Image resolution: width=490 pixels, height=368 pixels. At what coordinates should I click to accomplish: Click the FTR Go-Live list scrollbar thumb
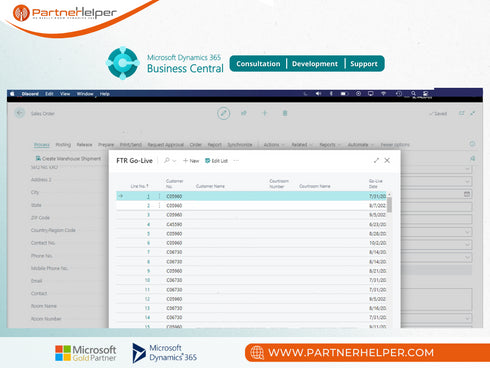(389, 205)
